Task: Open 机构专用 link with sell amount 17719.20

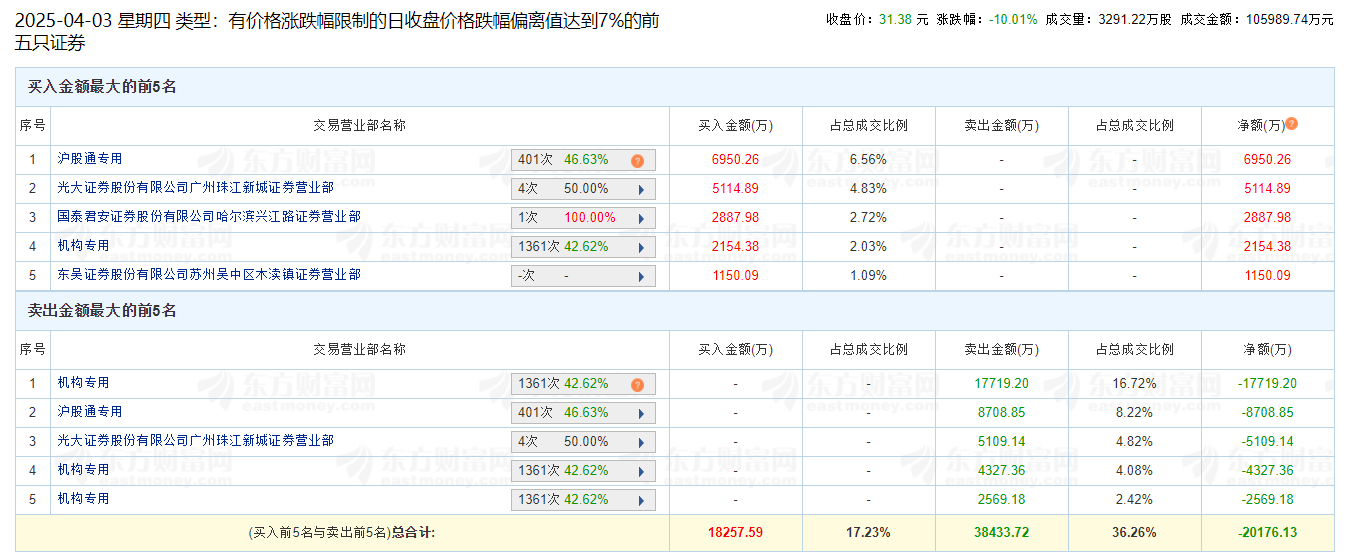Action: (x=83, y=383)
